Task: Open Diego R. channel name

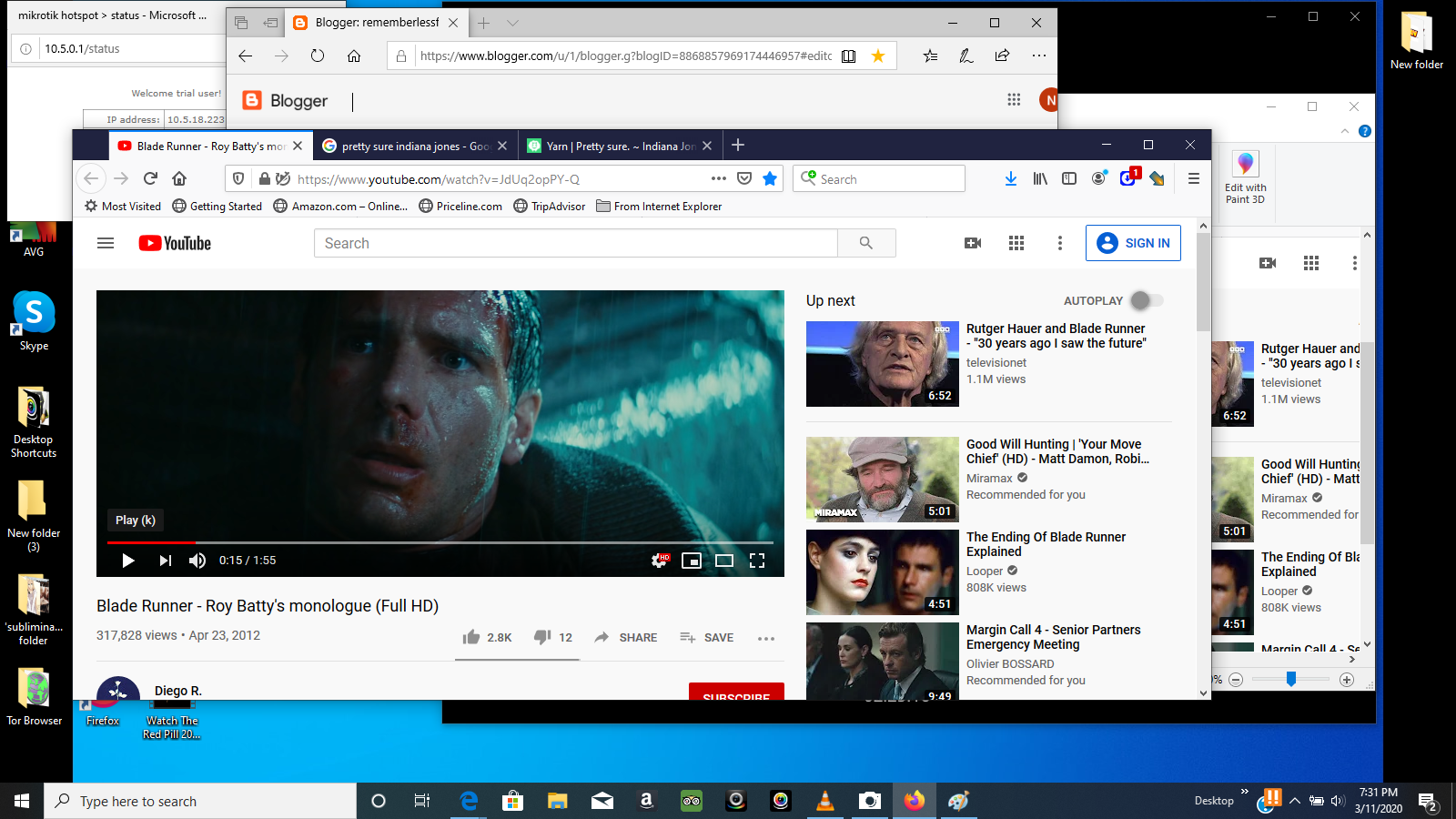Action: pos(178,691)
